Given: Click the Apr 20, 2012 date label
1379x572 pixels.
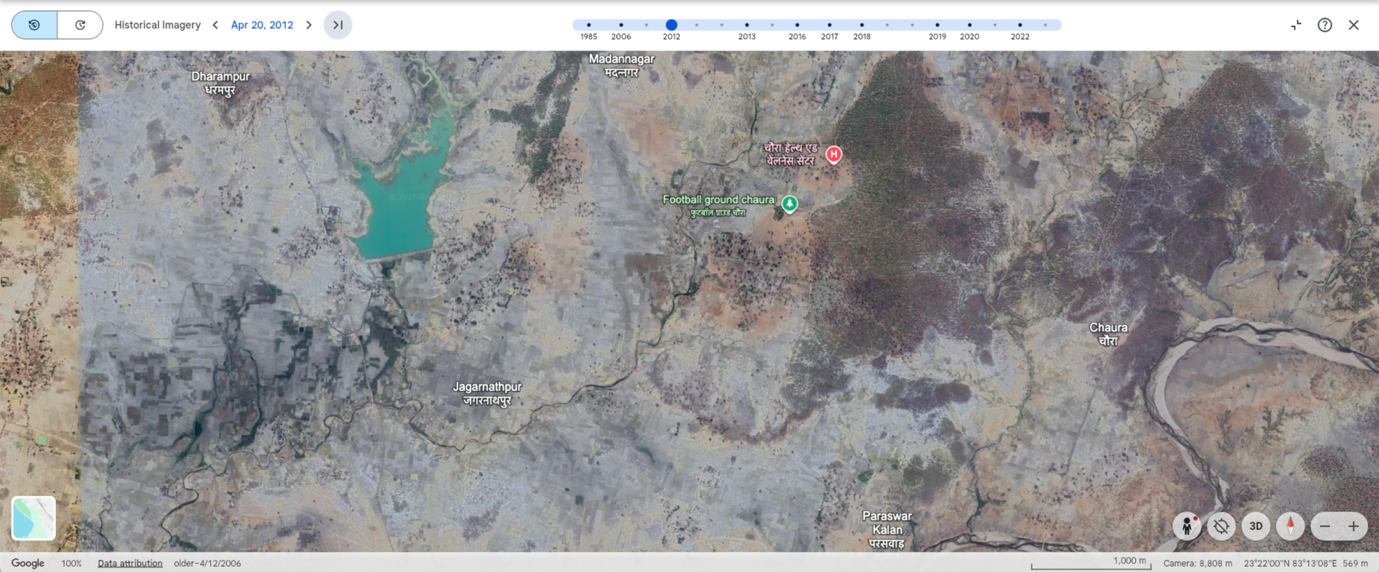Looking at the screenshot, I should [x=262, y=25].
